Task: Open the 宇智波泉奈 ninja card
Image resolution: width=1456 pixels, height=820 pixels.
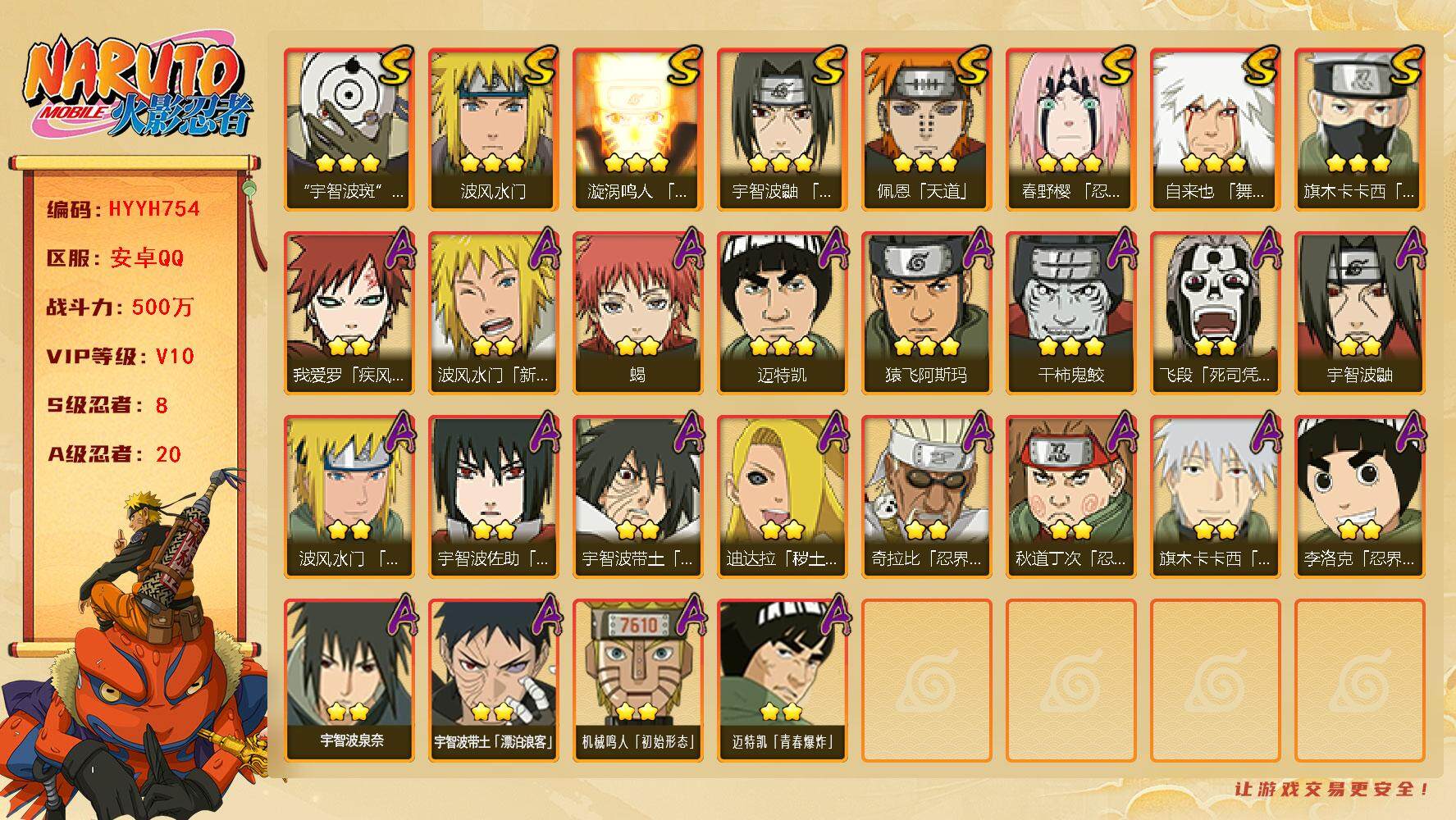Action: point(349,681)
